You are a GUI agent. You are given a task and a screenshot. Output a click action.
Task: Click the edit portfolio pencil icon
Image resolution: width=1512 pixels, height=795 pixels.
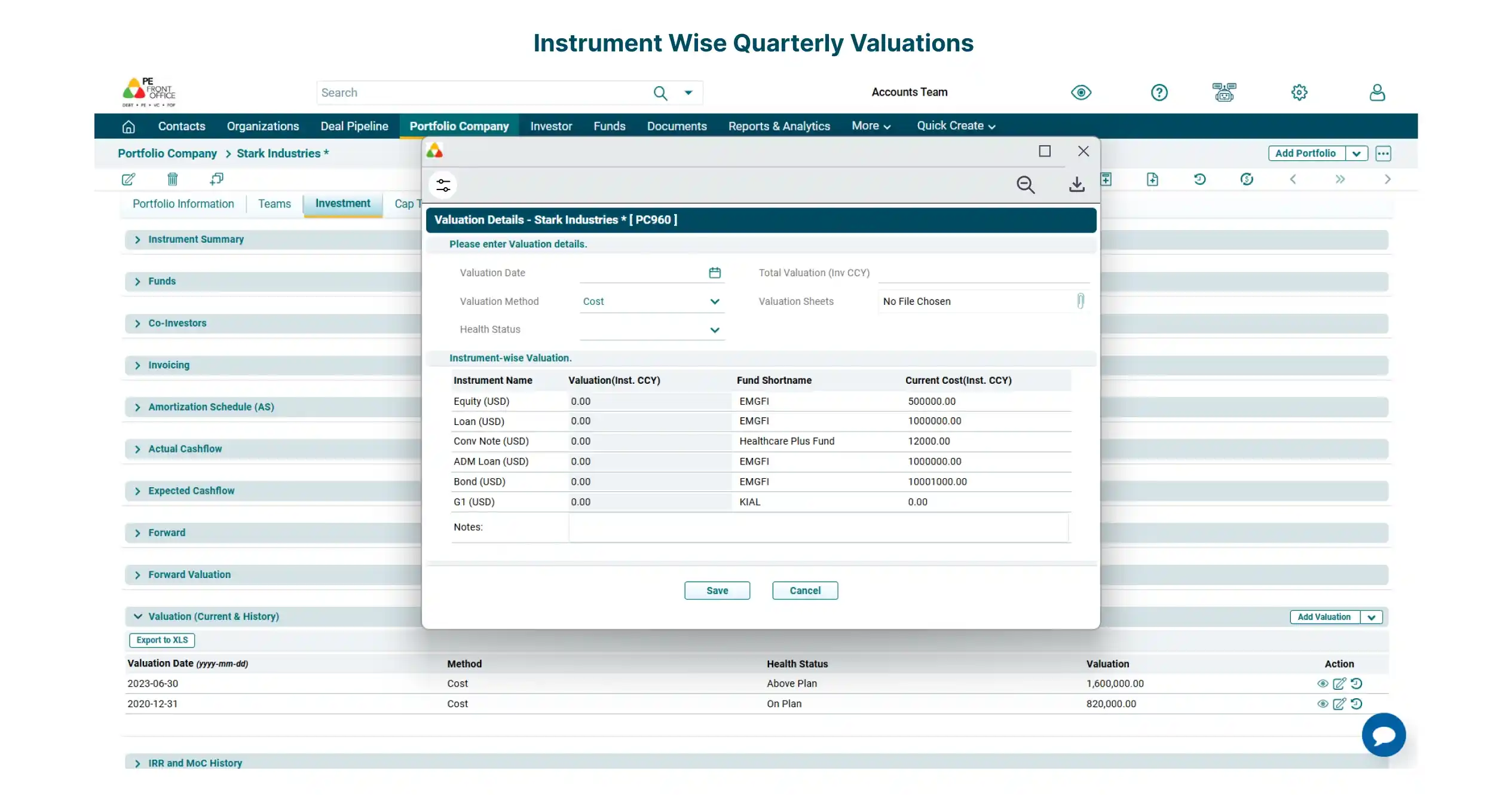(128, 179)
